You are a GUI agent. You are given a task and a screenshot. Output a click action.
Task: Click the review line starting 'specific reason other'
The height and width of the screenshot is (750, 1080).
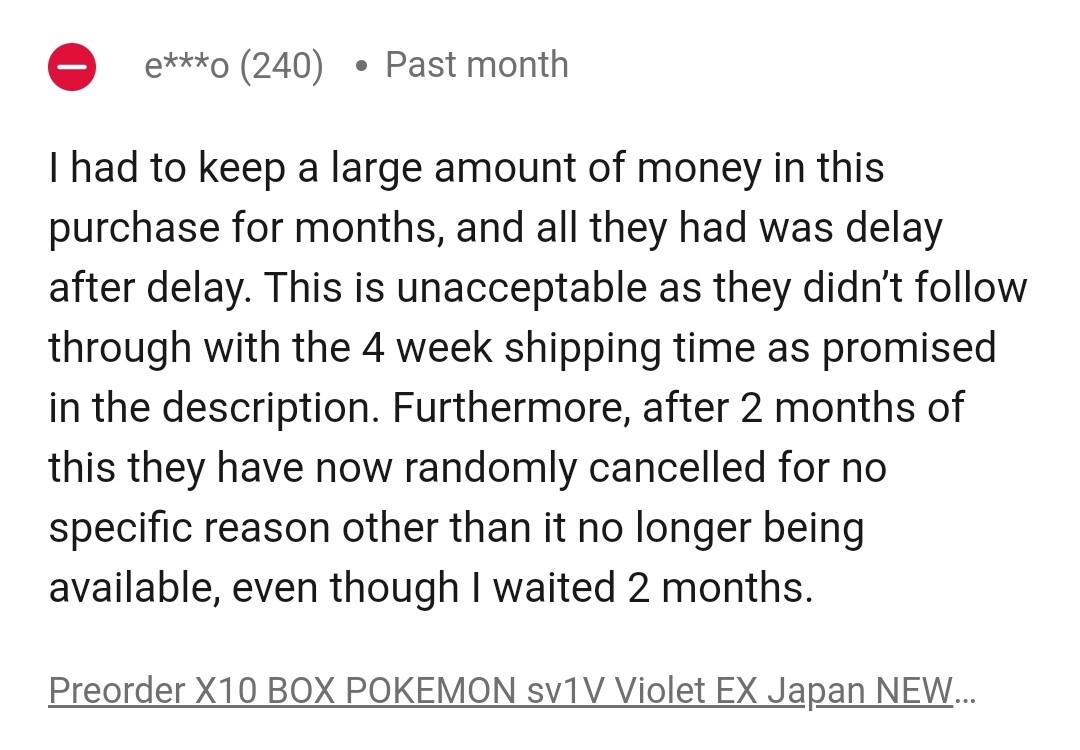(x=456, y=529)
